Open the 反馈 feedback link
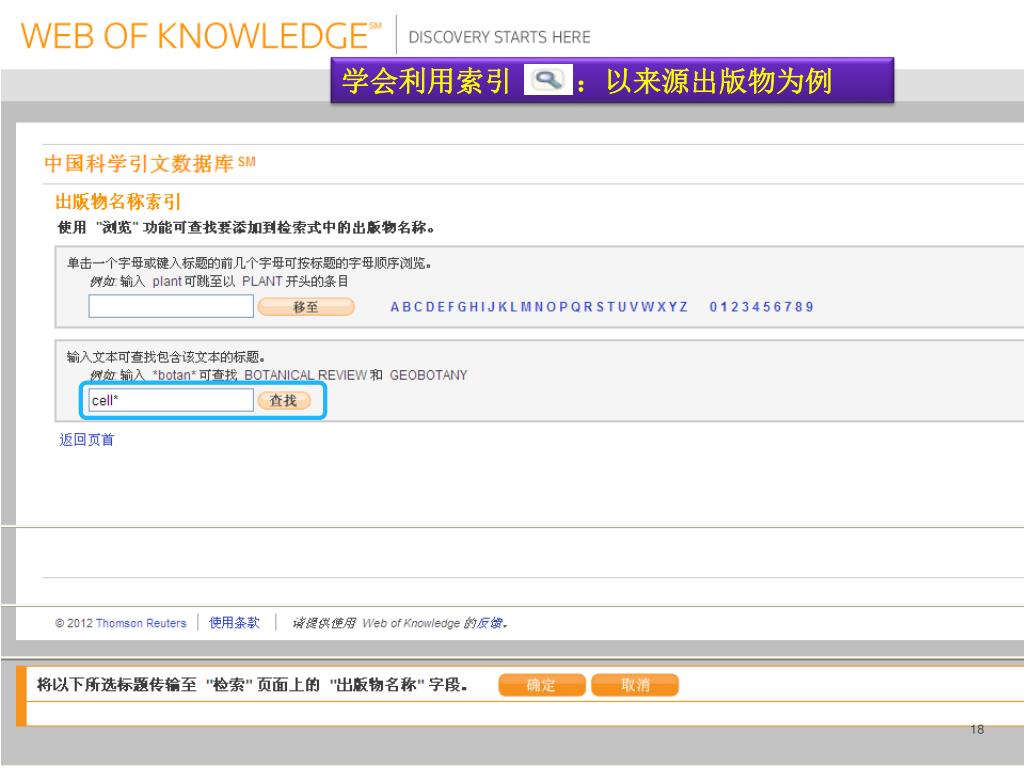Image resolution: width=1024 pixels, height=768 pixels. coord(489,623)
